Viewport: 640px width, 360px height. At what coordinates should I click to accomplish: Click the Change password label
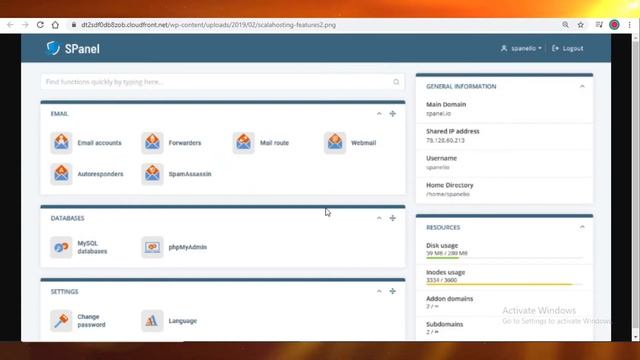click(91, 321)
